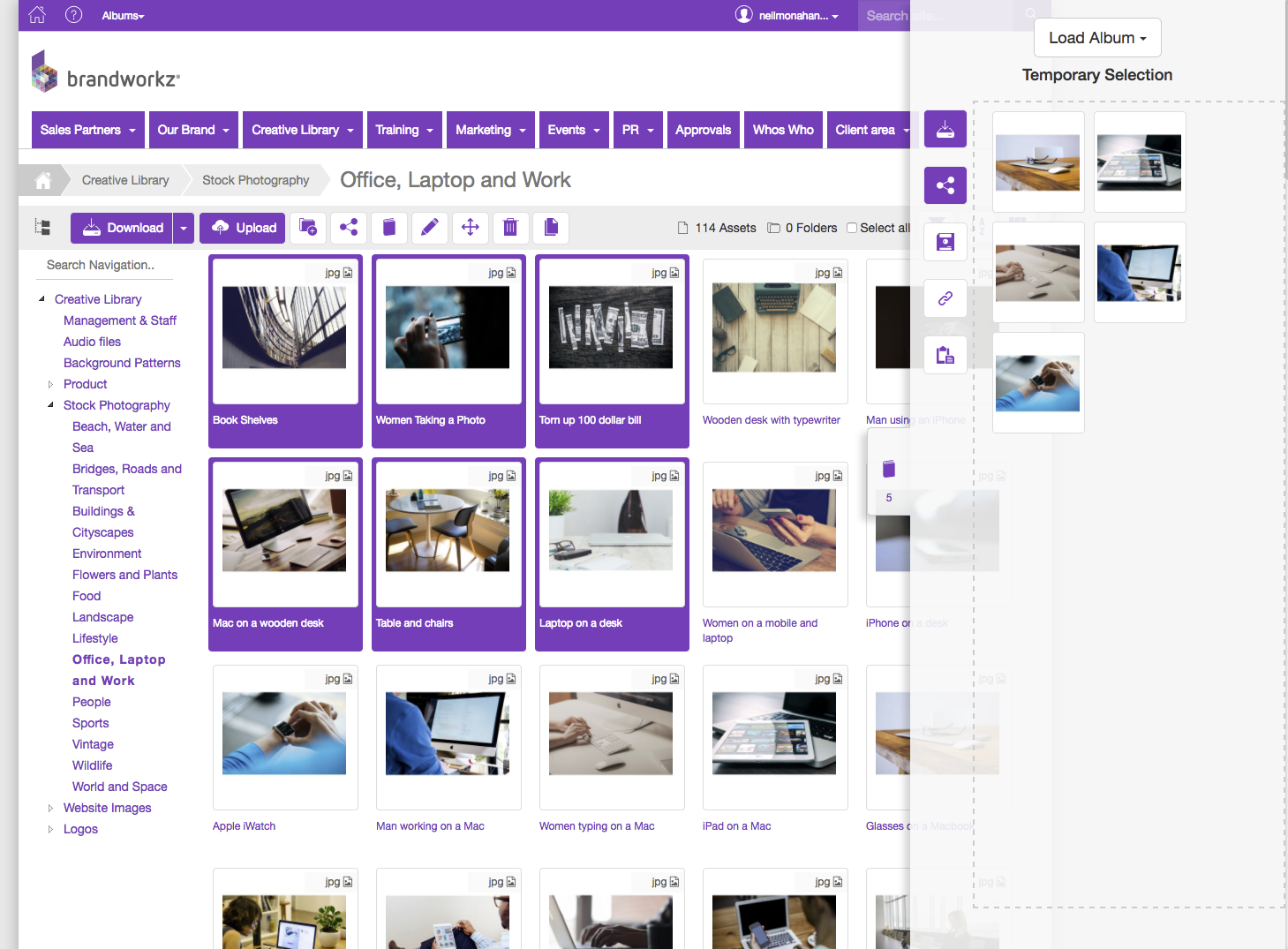Image resolution: width=1288 pixels, height=949 pixels.
Task: Click the delete trash icon
Action: pyautogui.click(x=510, y=228)
